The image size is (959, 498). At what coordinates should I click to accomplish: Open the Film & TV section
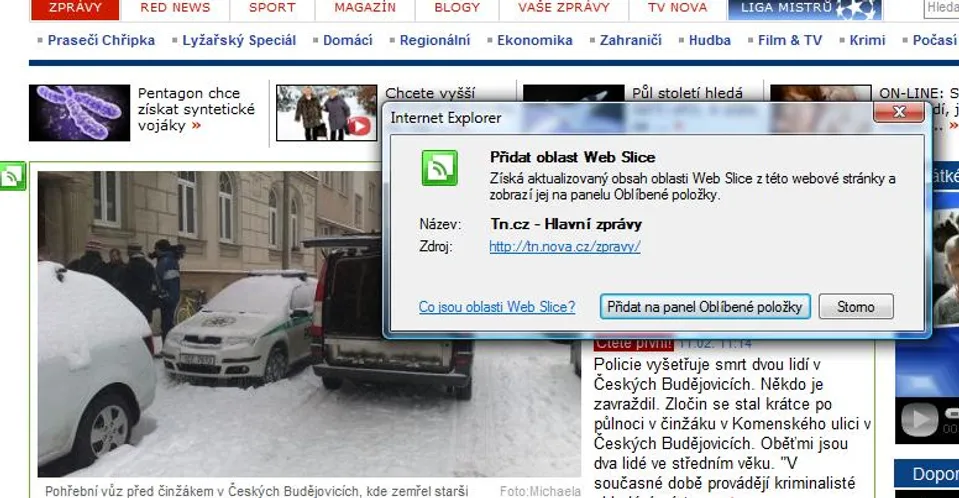click(x=790, y=40)
